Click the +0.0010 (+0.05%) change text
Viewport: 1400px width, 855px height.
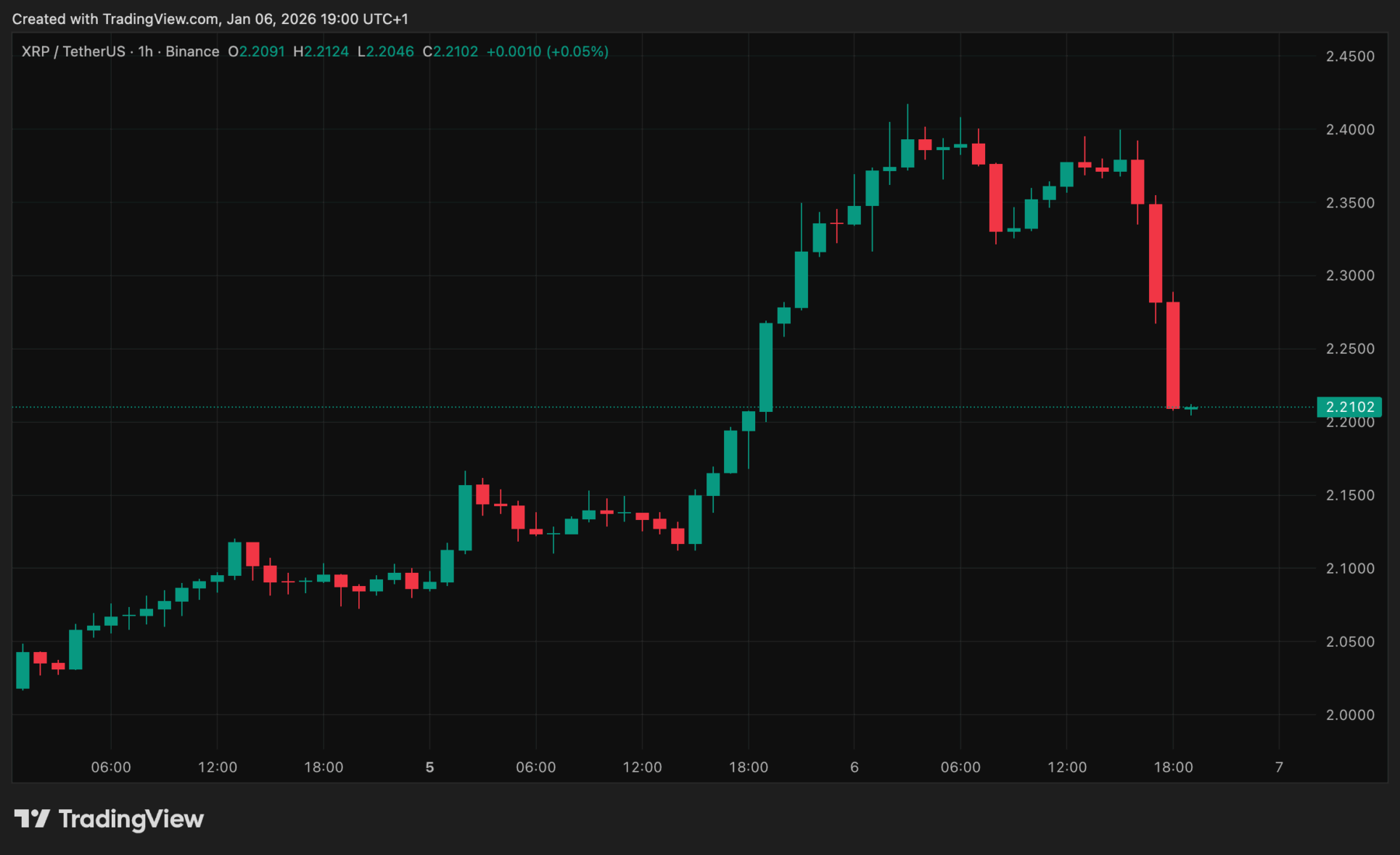(547, 51)
